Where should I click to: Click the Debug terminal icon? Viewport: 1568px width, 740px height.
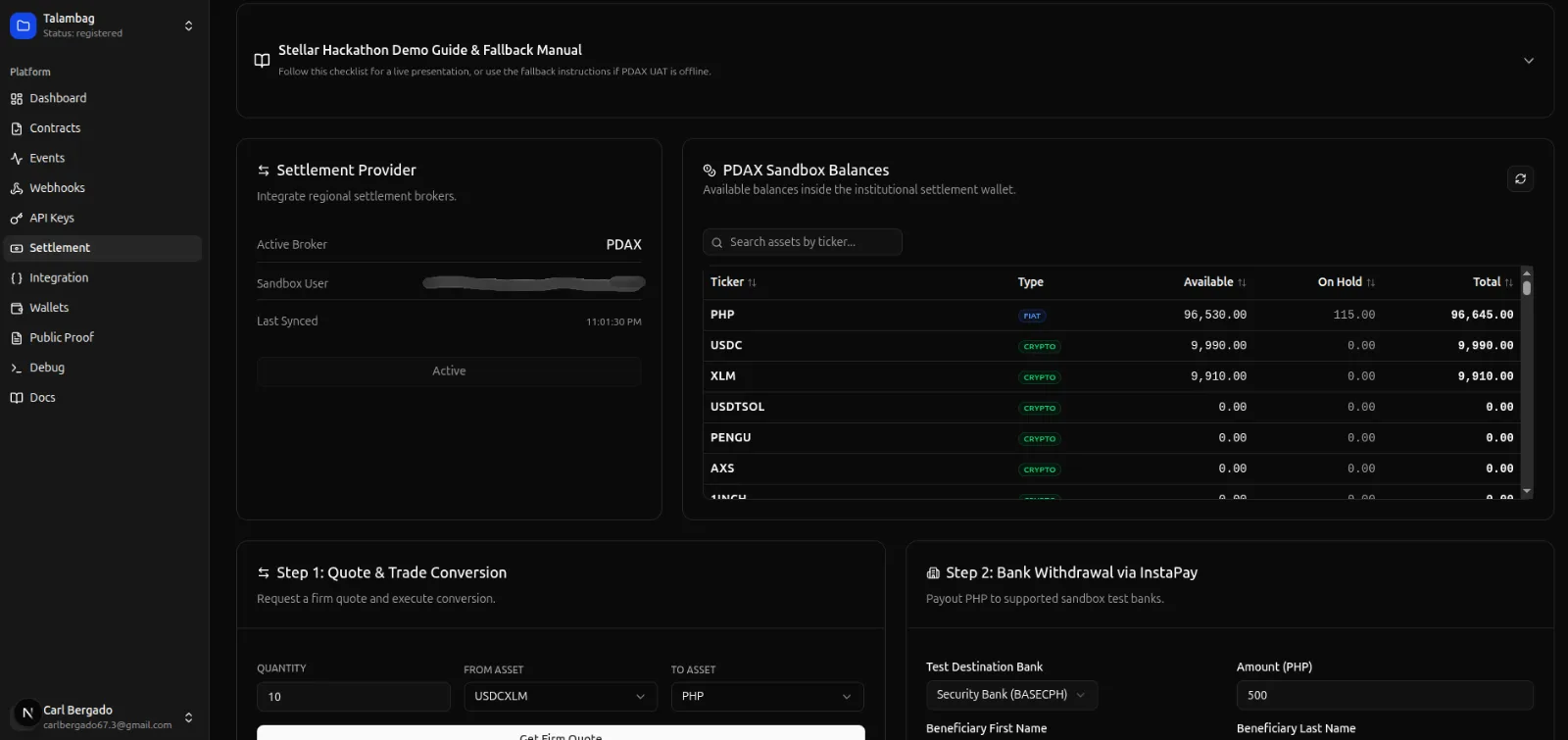[17, 368]
